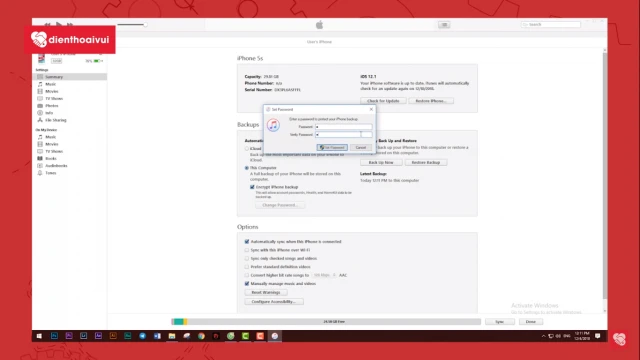Cancel the Set Password dialog
This screenshot has width=640, height=360.
click(x=361, y=147)
